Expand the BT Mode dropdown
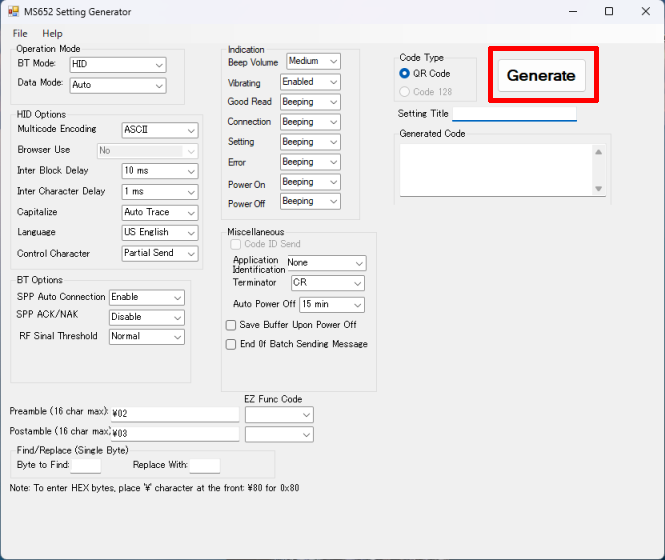665x560 pixels. (117, 65)
